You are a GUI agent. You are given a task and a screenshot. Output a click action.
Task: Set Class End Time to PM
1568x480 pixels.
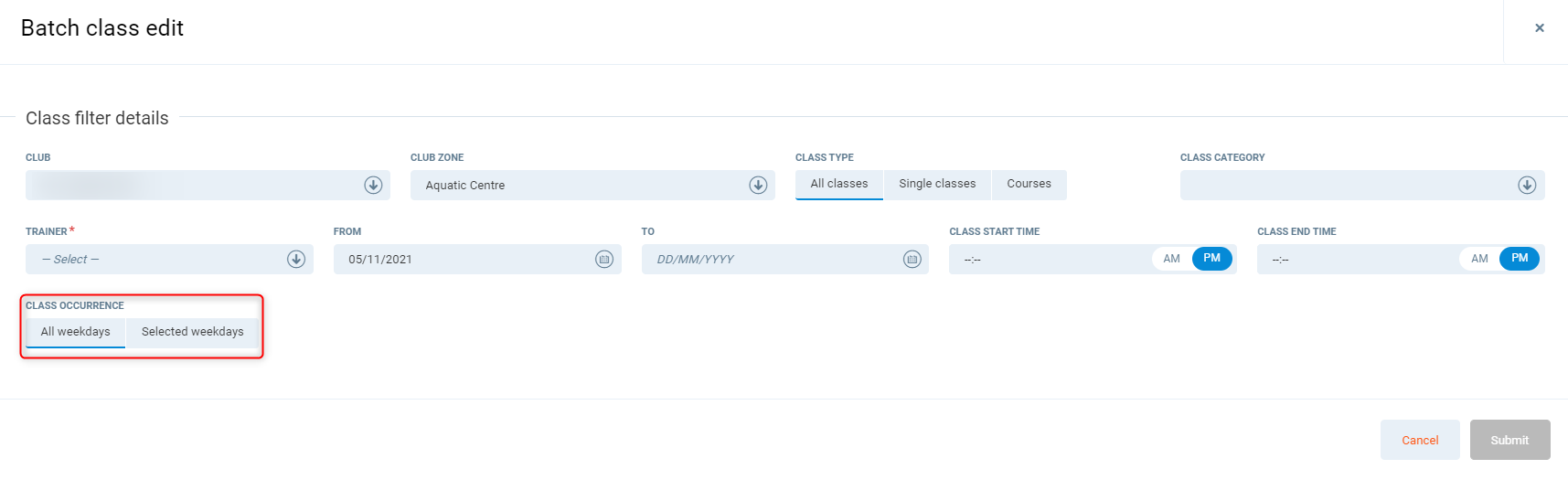[x=1520, y=259]
